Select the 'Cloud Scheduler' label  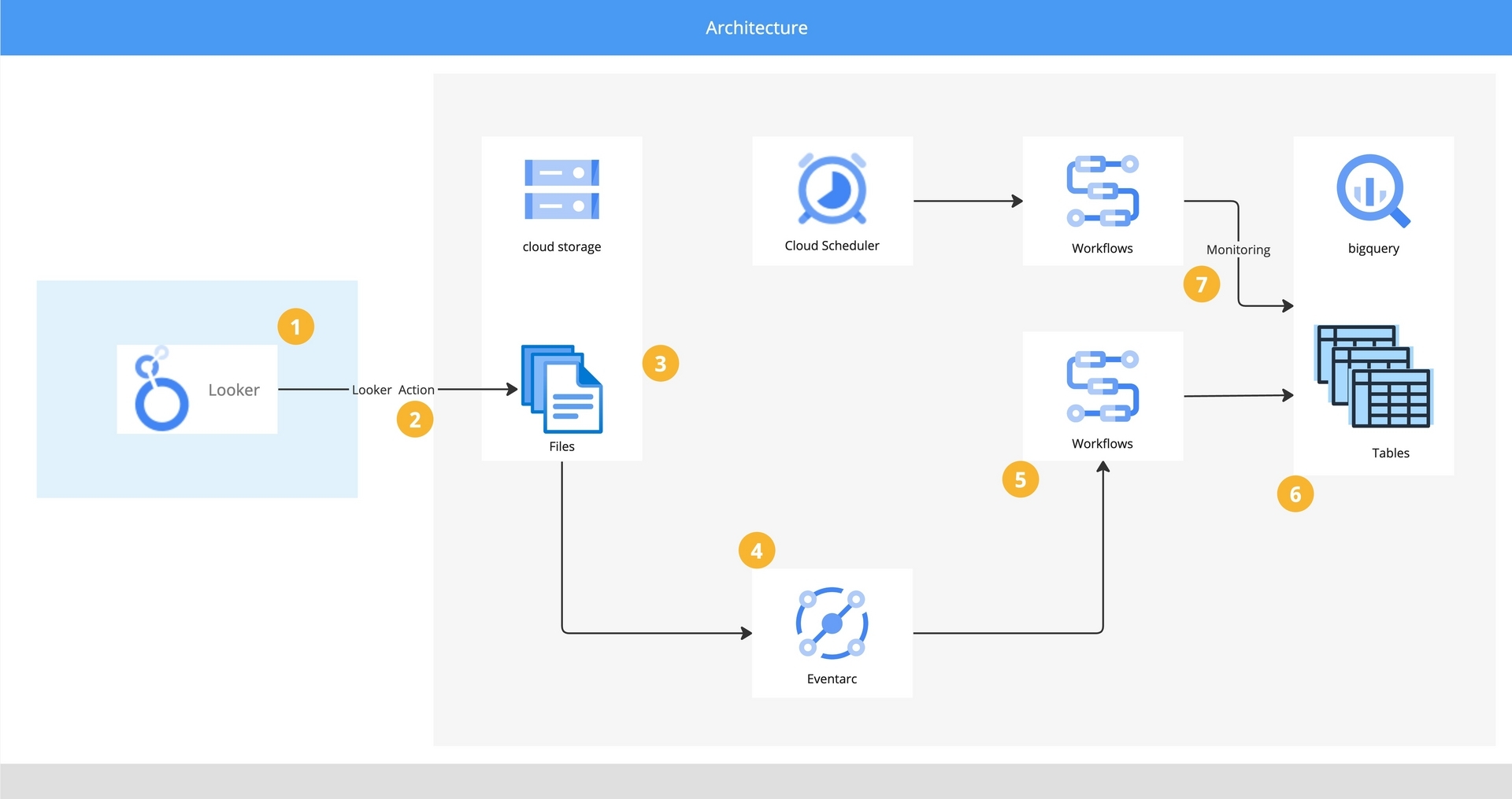click(x=832, y=246)
